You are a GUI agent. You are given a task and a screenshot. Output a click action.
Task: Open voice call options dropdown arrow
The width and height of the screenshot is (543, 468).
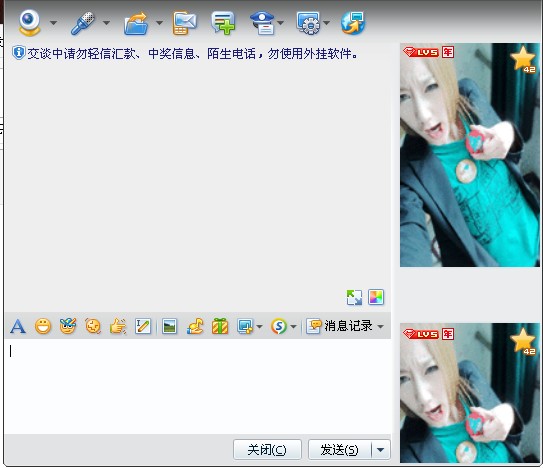coord(106,23)
